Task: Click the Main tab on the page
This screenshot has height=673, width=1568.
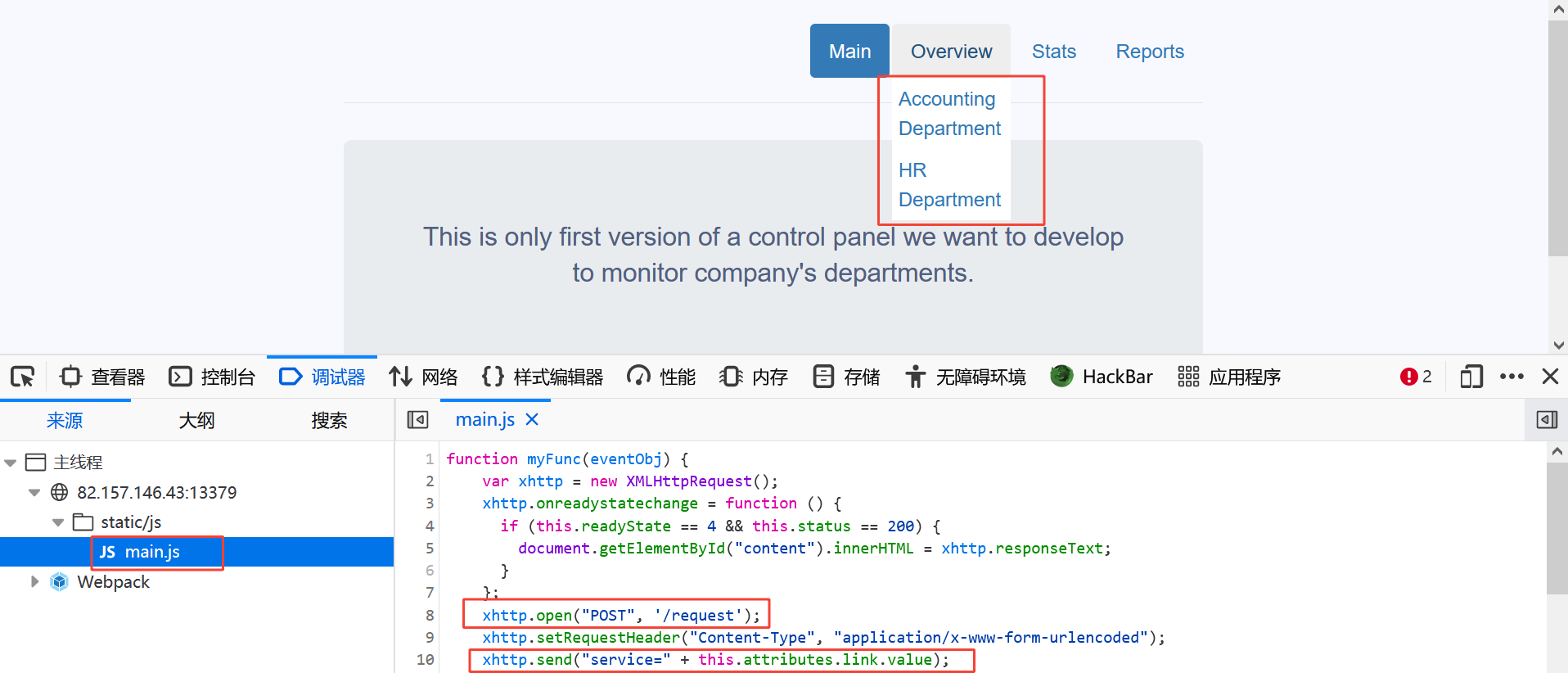Action: pos(849,51)
